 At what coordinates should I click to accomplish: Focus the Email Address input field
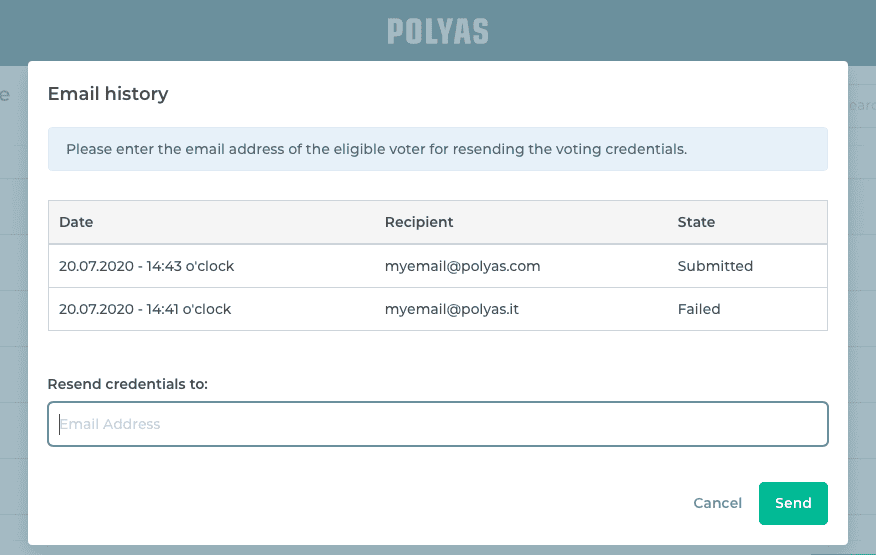coord(438,424)
